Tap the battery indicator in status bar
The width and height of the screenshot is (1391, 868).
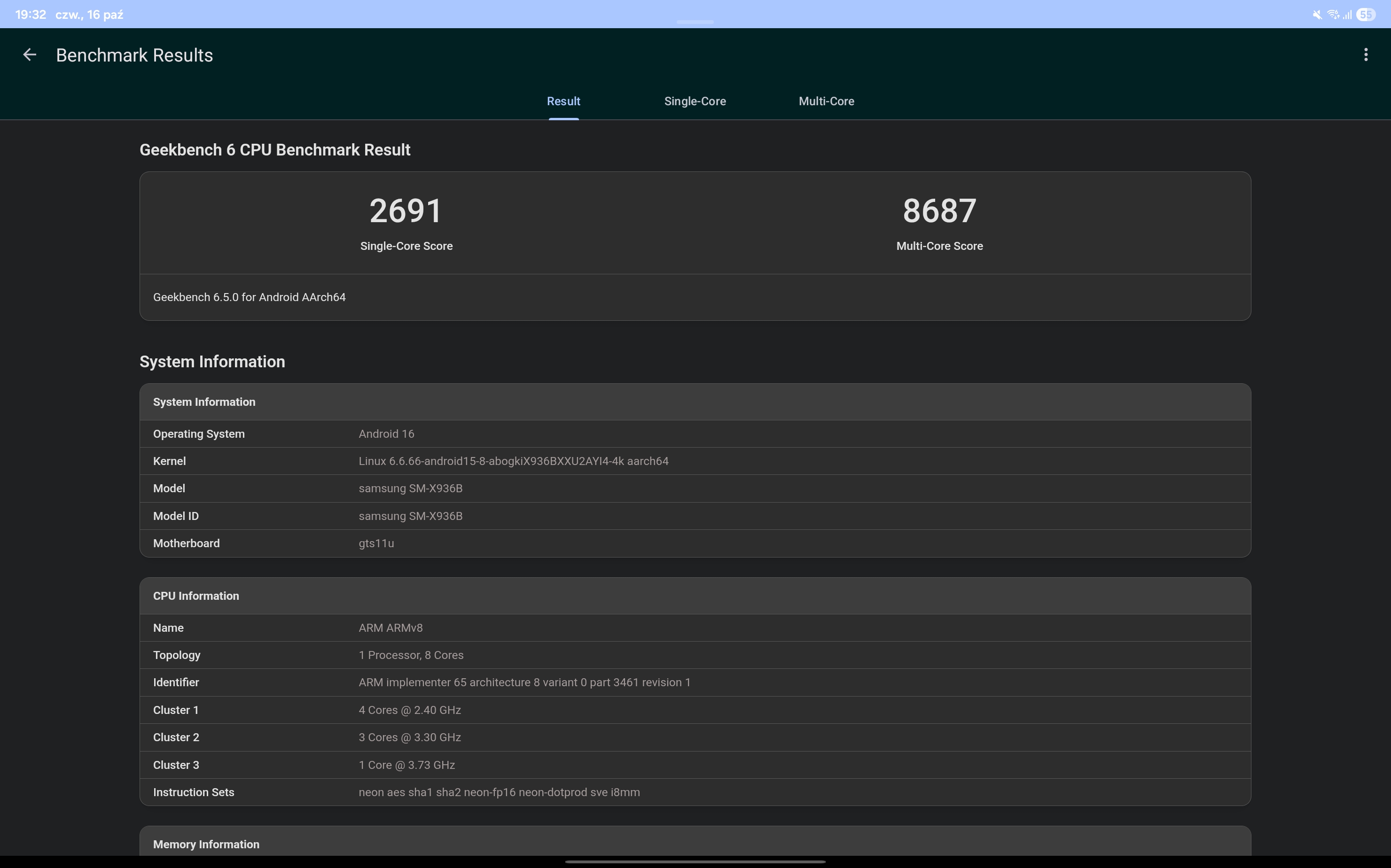[1366, 15]
